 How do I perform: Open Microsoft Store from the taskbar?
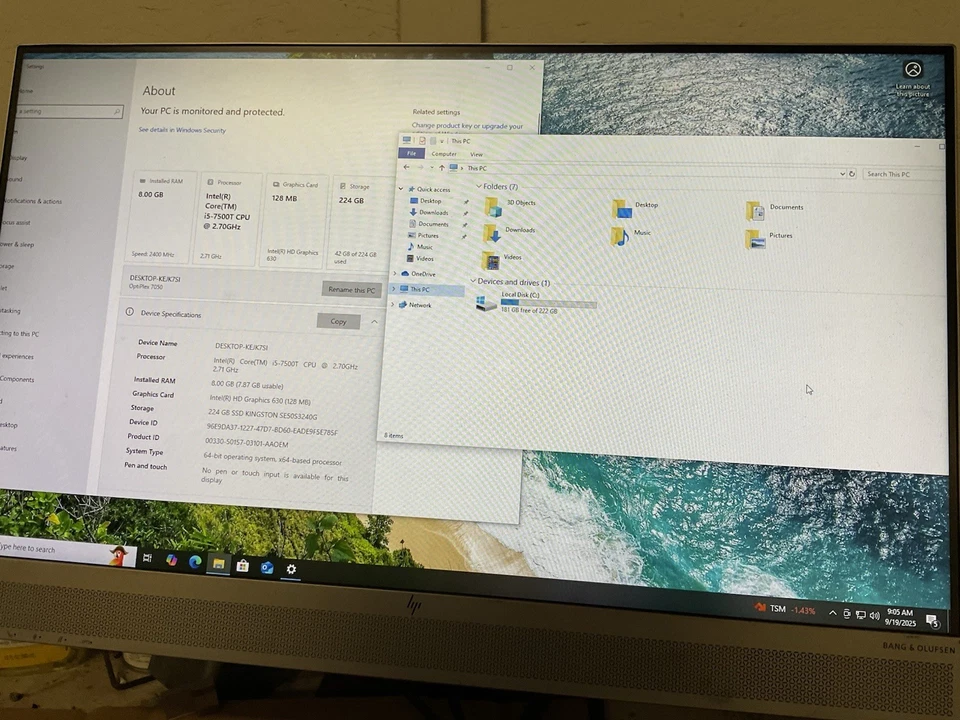pyautogui.click(x=242, y=567)
